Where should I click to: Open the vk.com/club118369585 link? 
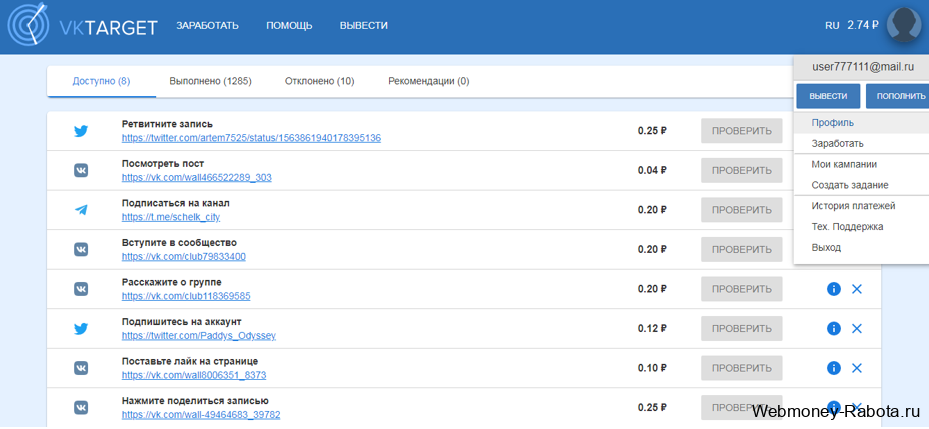[186, 296]
